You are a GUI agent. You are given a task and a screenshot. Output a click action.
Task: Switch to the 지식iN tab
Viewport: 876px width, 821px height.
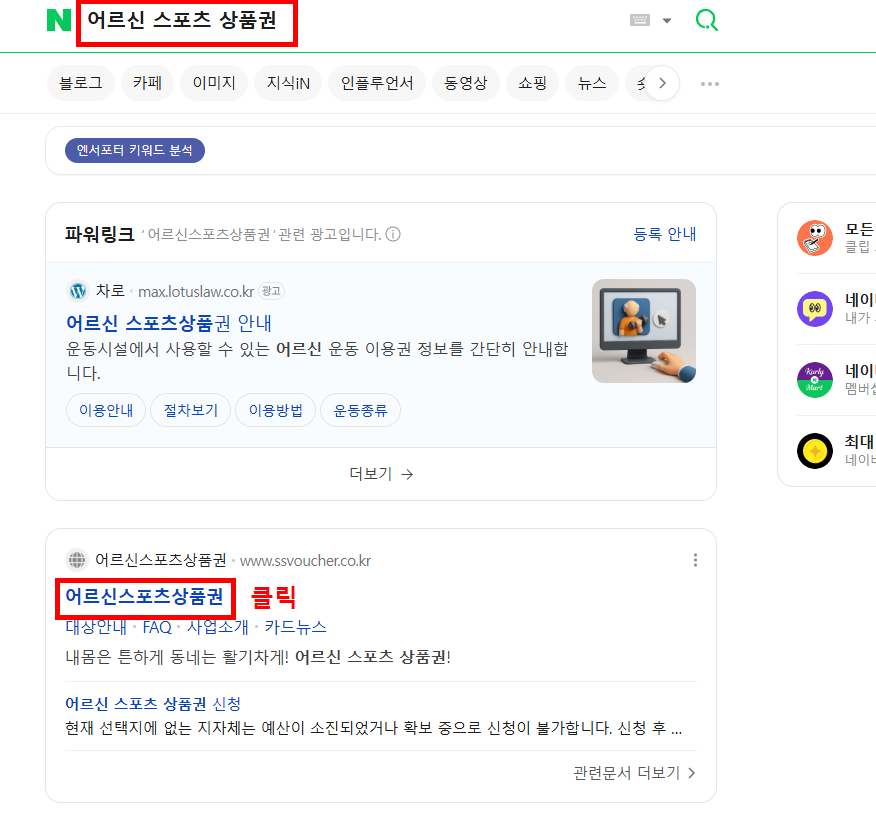288,83
